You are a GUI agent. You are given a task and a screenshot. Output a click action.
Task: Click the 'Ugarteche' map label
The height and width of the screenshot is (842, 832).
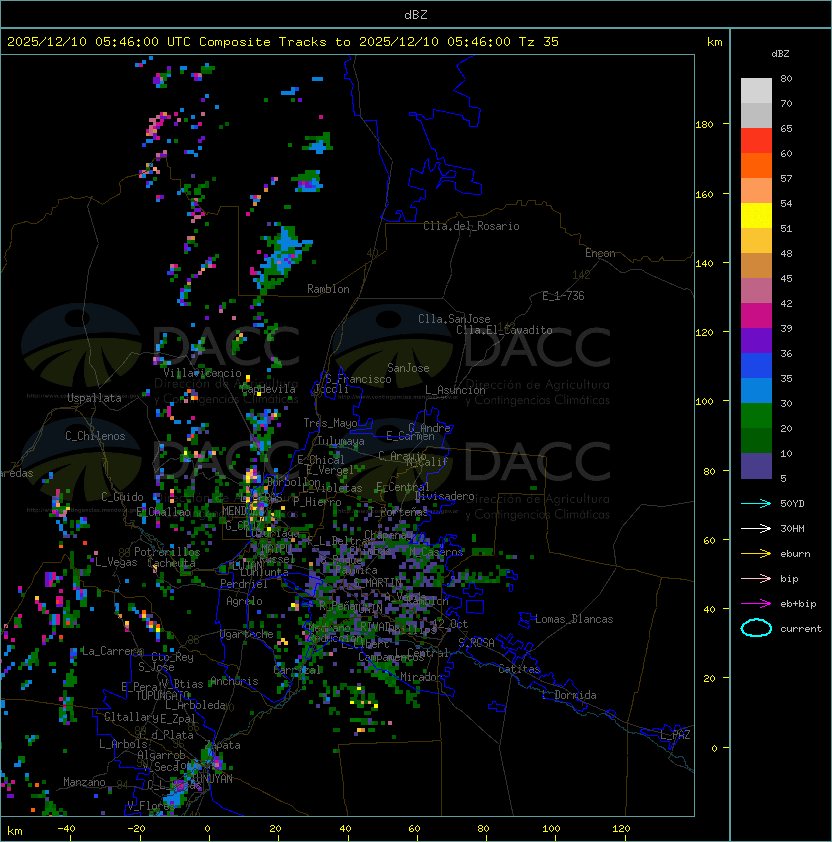[x=247, y=635]
